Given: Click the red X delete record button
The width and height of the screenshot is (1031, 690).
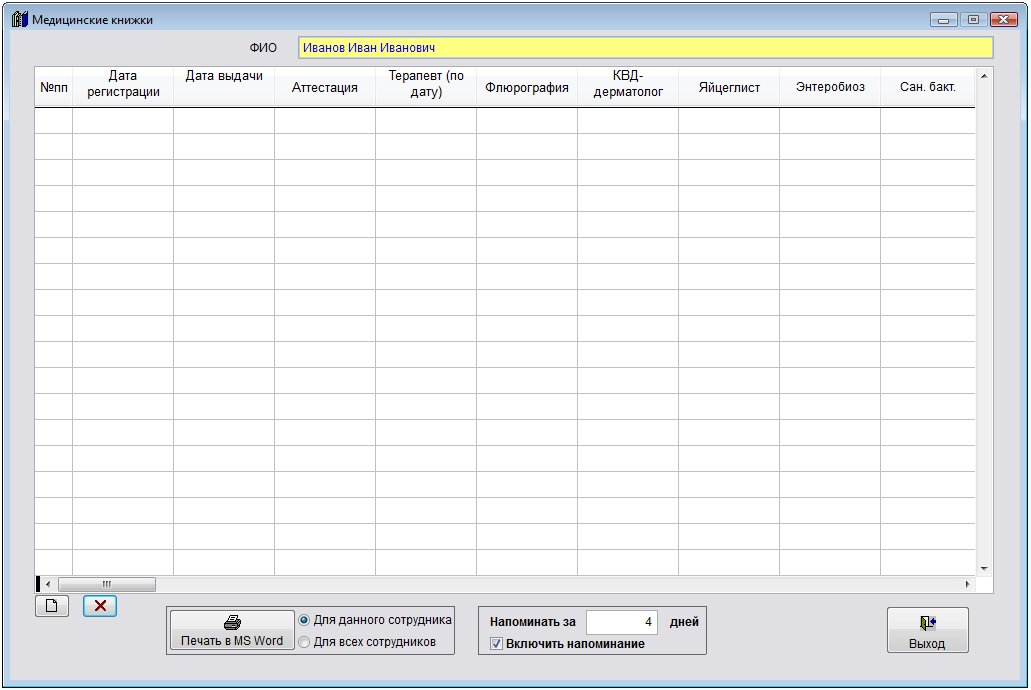Looking at the screenshot, I should (x=100, y=606).
